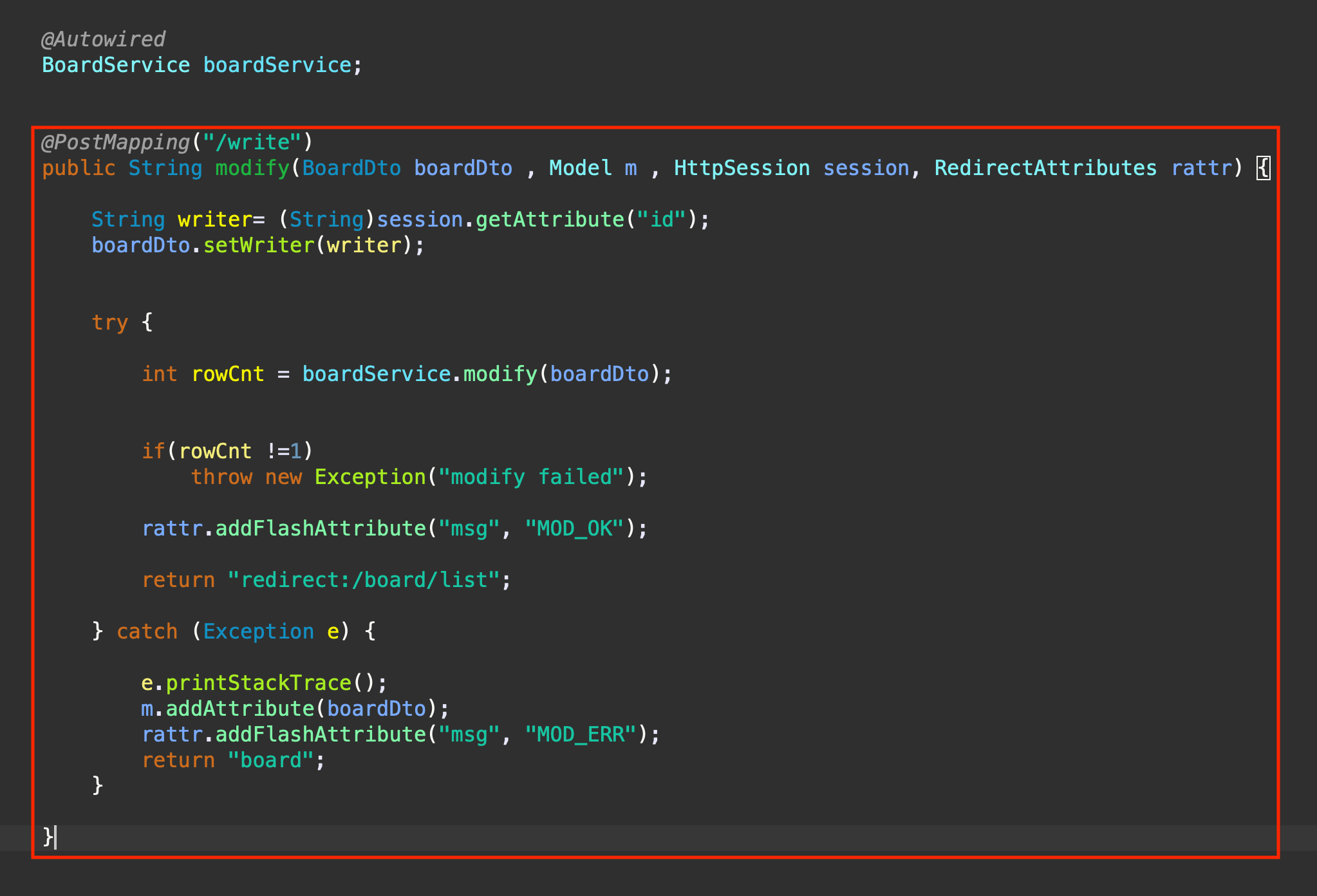Click the highlighted opening brace of method
The height and width of the screenshot is (896, 1317).
pos(1264,168)
